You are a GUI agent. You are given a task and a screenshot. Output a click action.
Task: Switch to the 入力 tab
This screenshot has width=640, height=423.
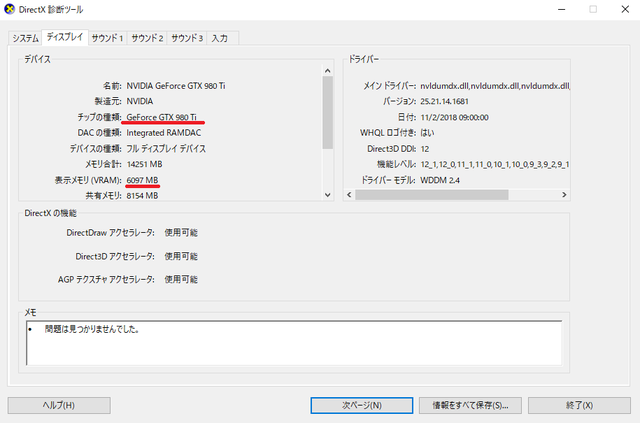point(222,38)
